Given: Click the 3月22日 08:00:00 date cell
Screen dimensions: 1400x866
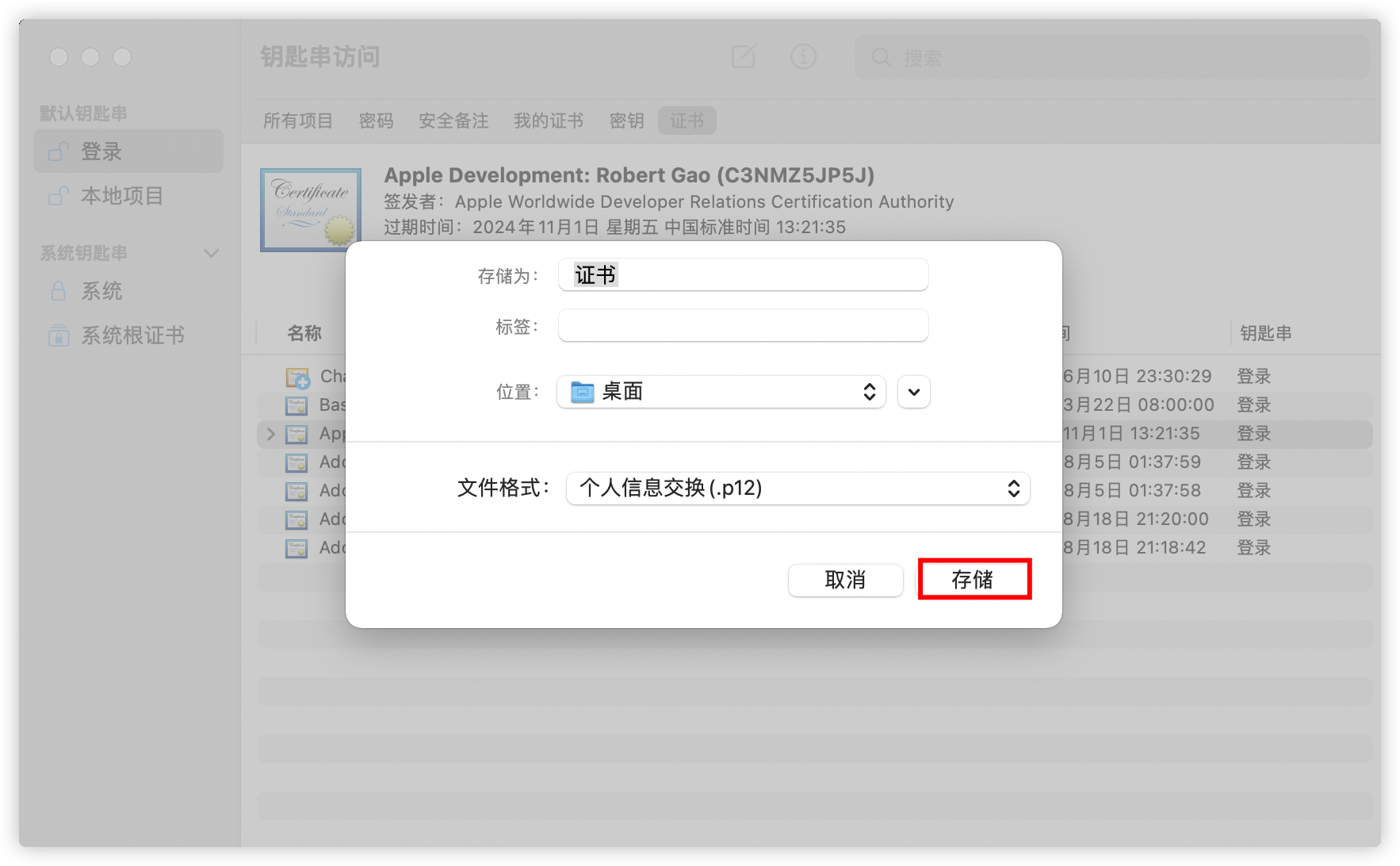Looking at the screenshot, I should [x=1138, y=405].
